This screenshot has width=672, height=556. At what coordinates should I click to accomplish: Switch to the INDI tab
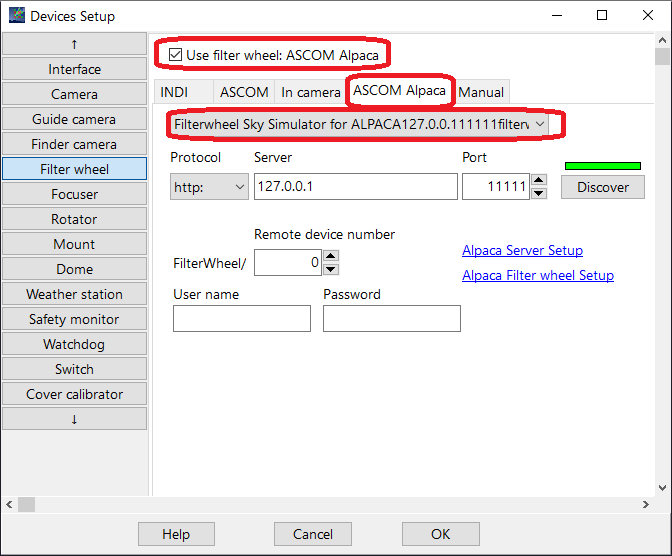click(174, 92)
